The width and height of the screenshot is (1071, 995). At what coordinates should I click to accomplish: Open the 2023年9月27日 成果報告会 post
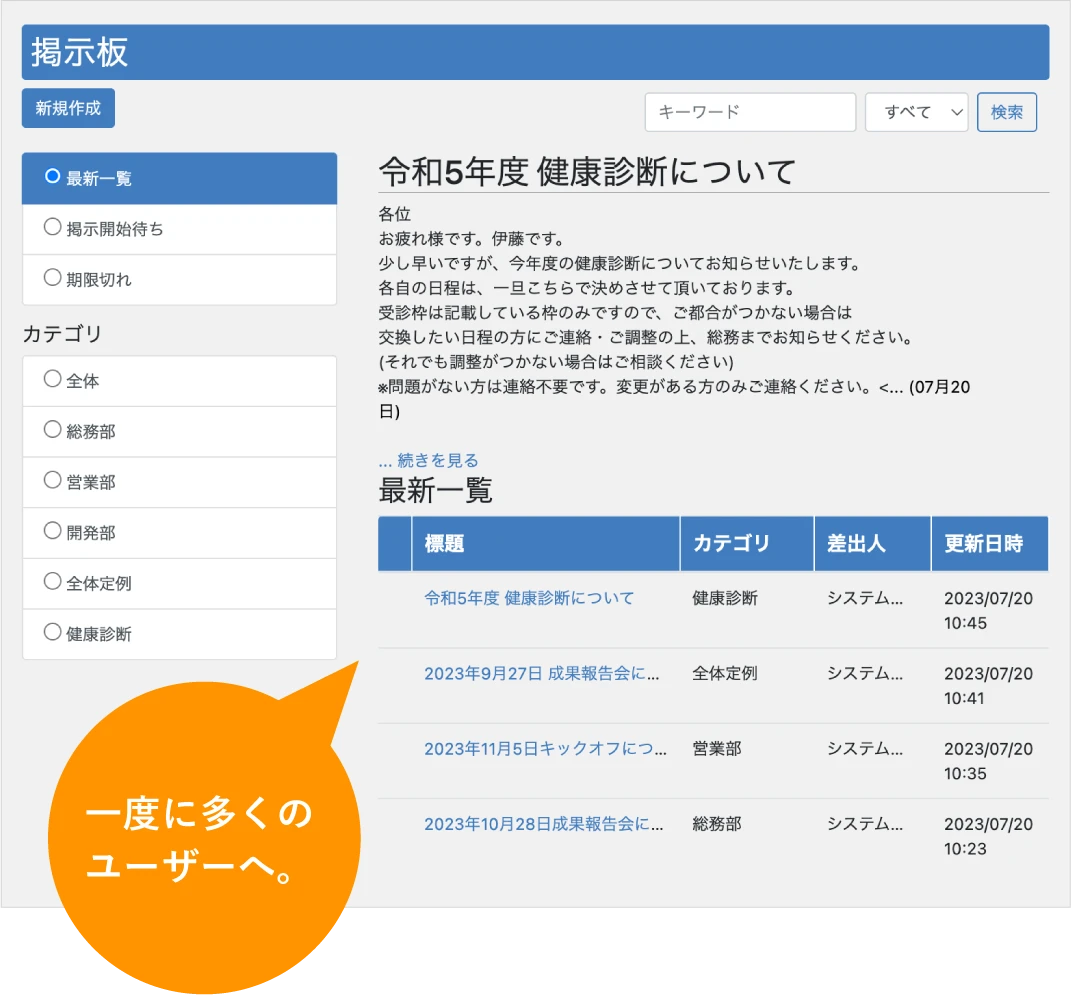(542, 674)
